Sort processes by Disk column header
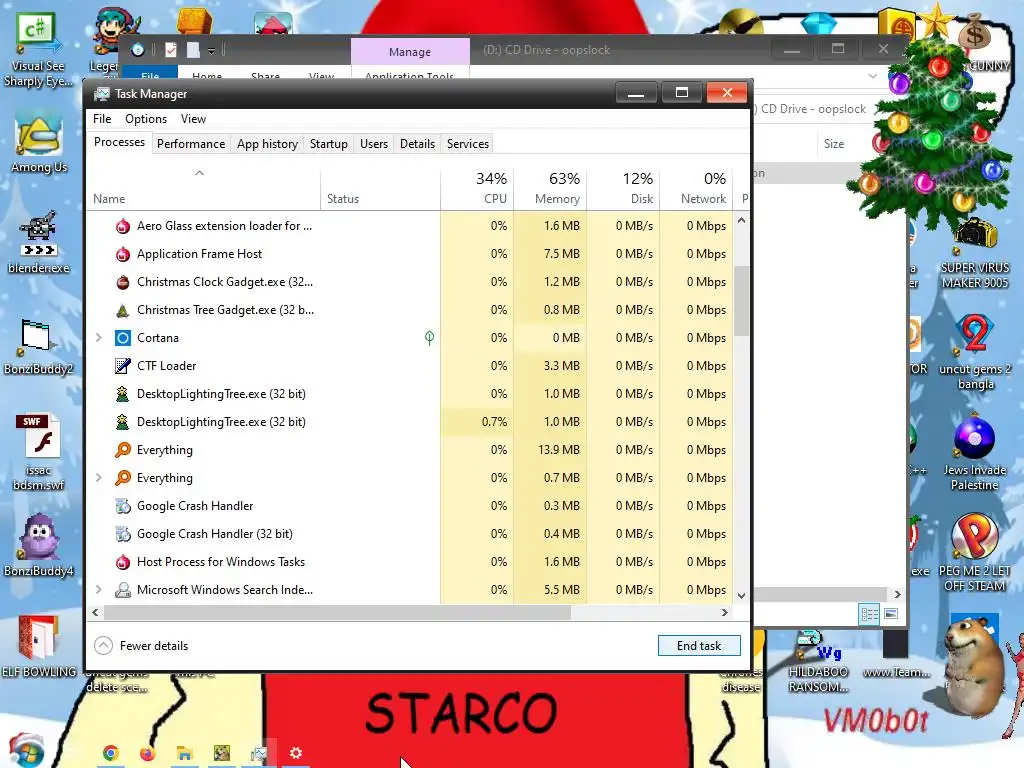Screen dimensions: 1024x768 click(x=624, y=189)
